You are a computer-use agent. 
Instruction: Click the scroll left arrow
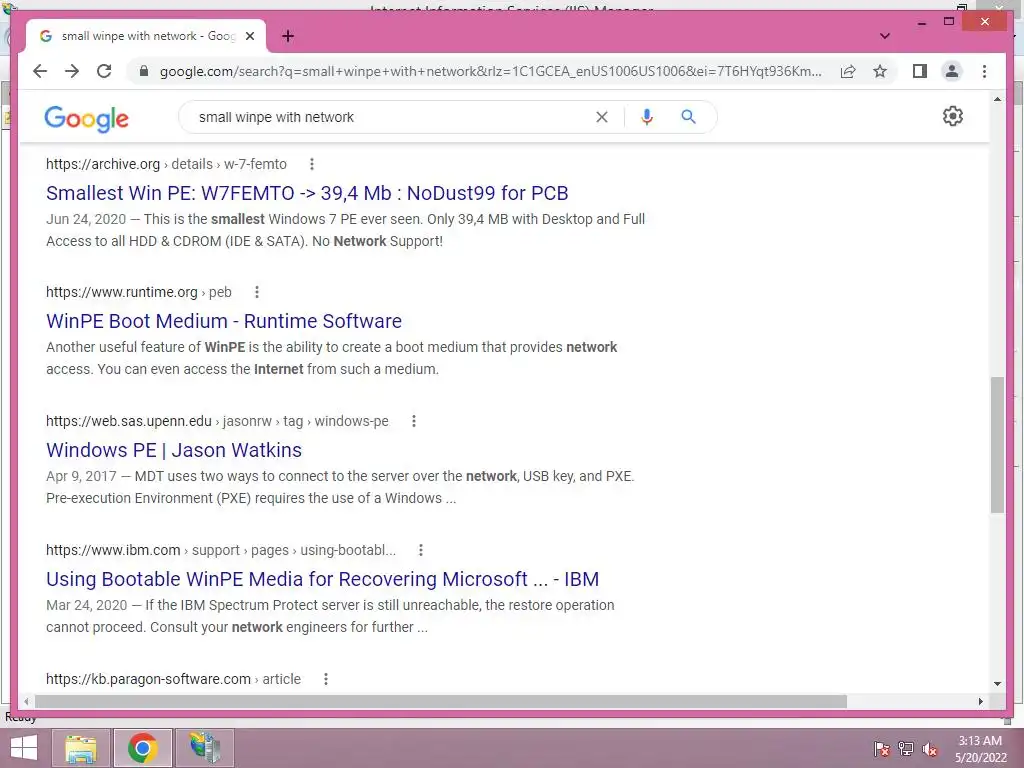26,701
